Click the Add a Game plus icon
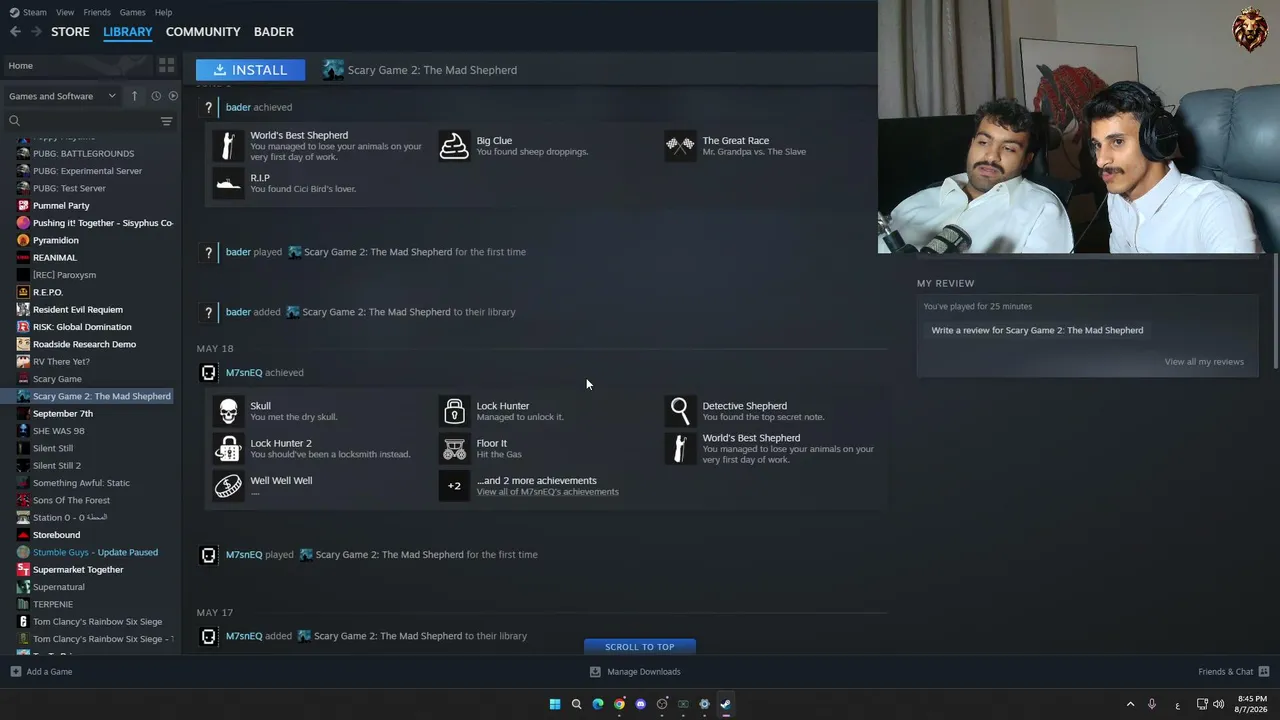The height and width of the screenshot is (720, 1280). tap(15, 672)
